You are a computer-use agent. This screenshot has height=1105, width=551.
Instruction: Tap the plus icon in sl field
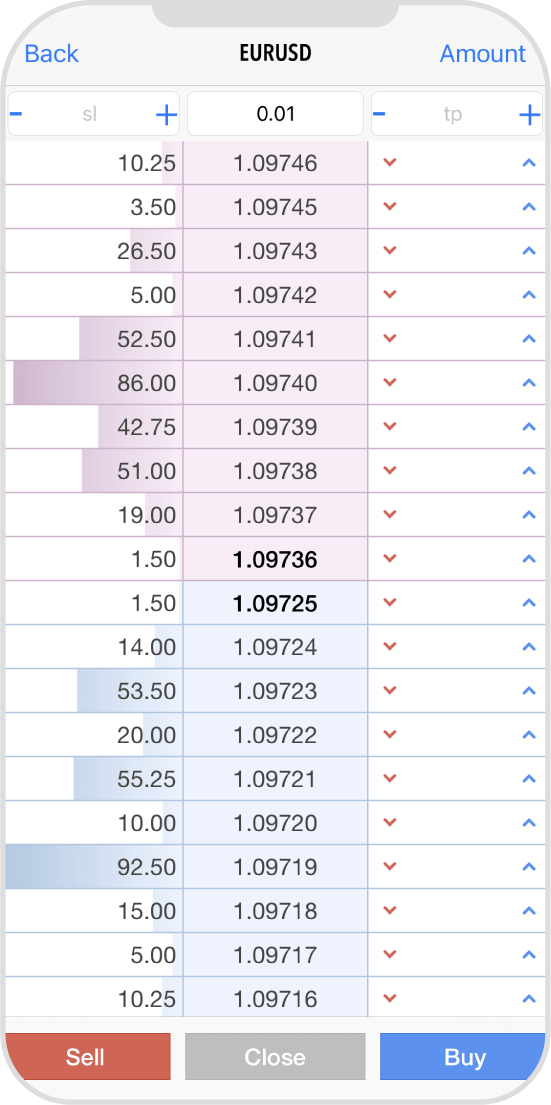[166, 114]
